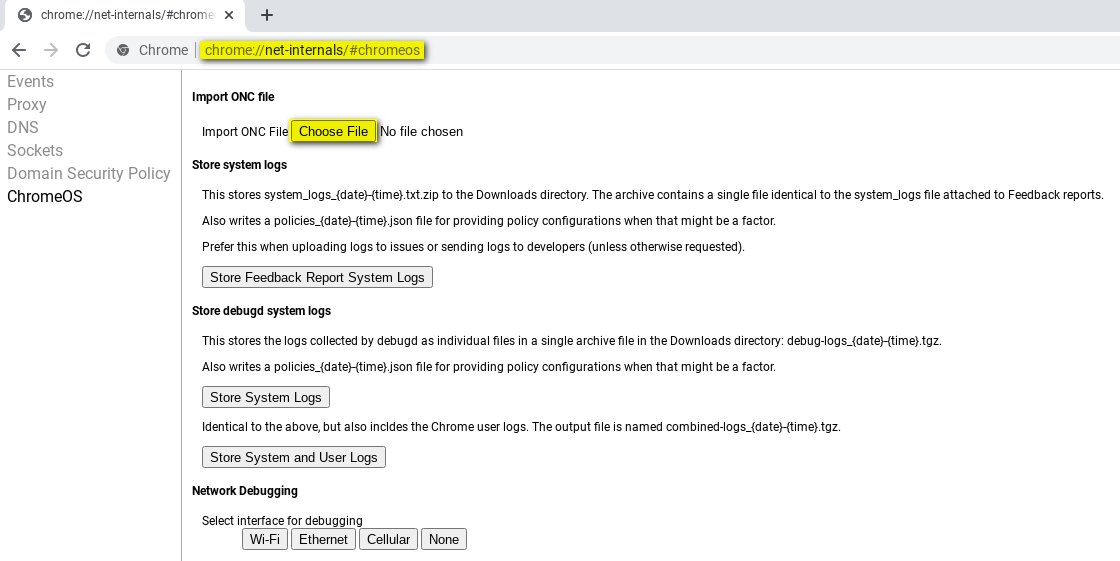The width and height of the screenshot is (1120, 561).
Task: Select Sockets in the sidebar
Action: pyautogui.click(x=35, y=151)
